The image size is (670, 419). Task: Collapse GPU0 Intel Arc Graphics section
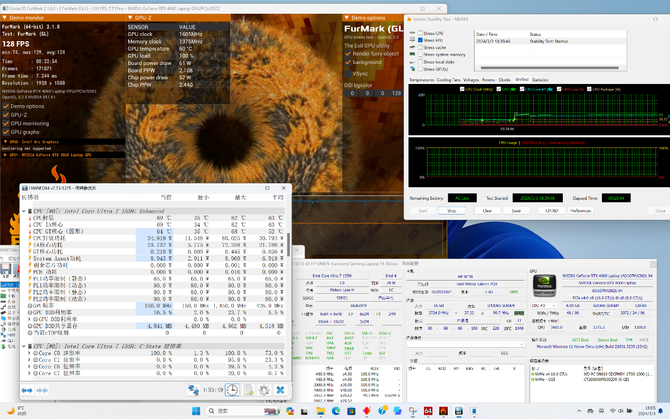click(x=5, y=142)
